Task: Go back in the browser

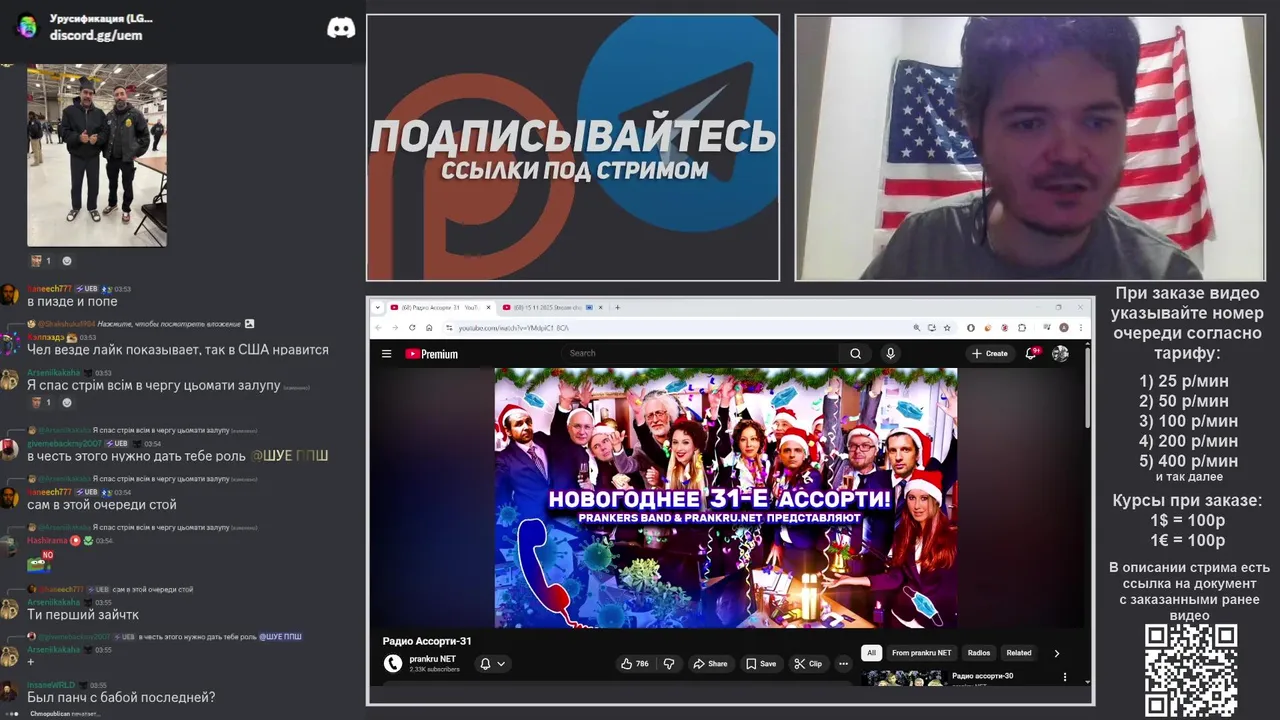Action: coord(380,328)
